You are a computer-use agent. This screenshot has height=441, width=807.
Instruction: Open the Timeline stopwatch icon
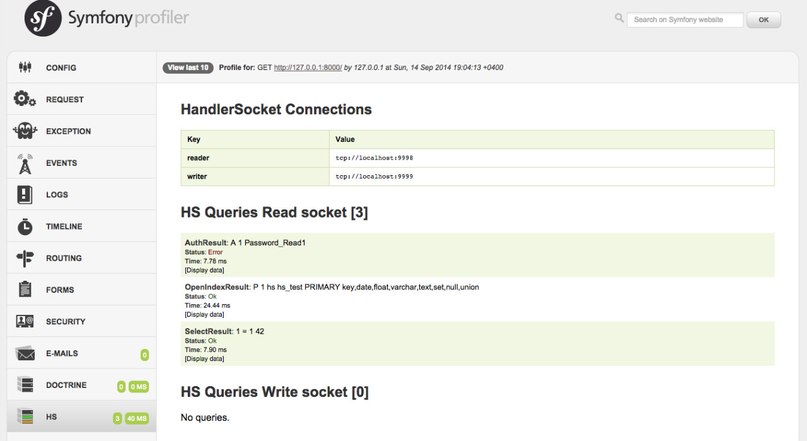coord(25,226)
